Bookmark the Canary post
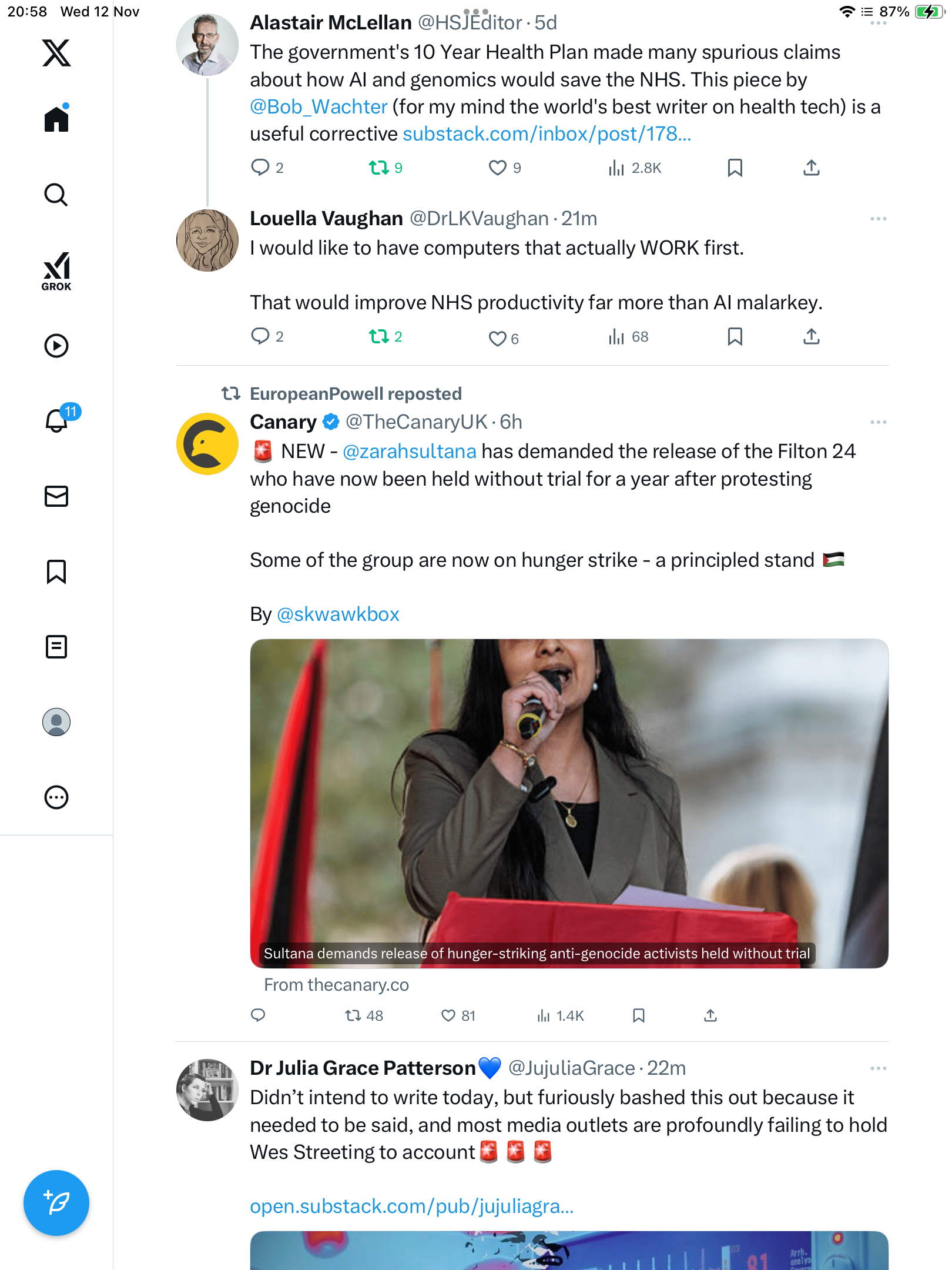 click(x=639, y=1015)
